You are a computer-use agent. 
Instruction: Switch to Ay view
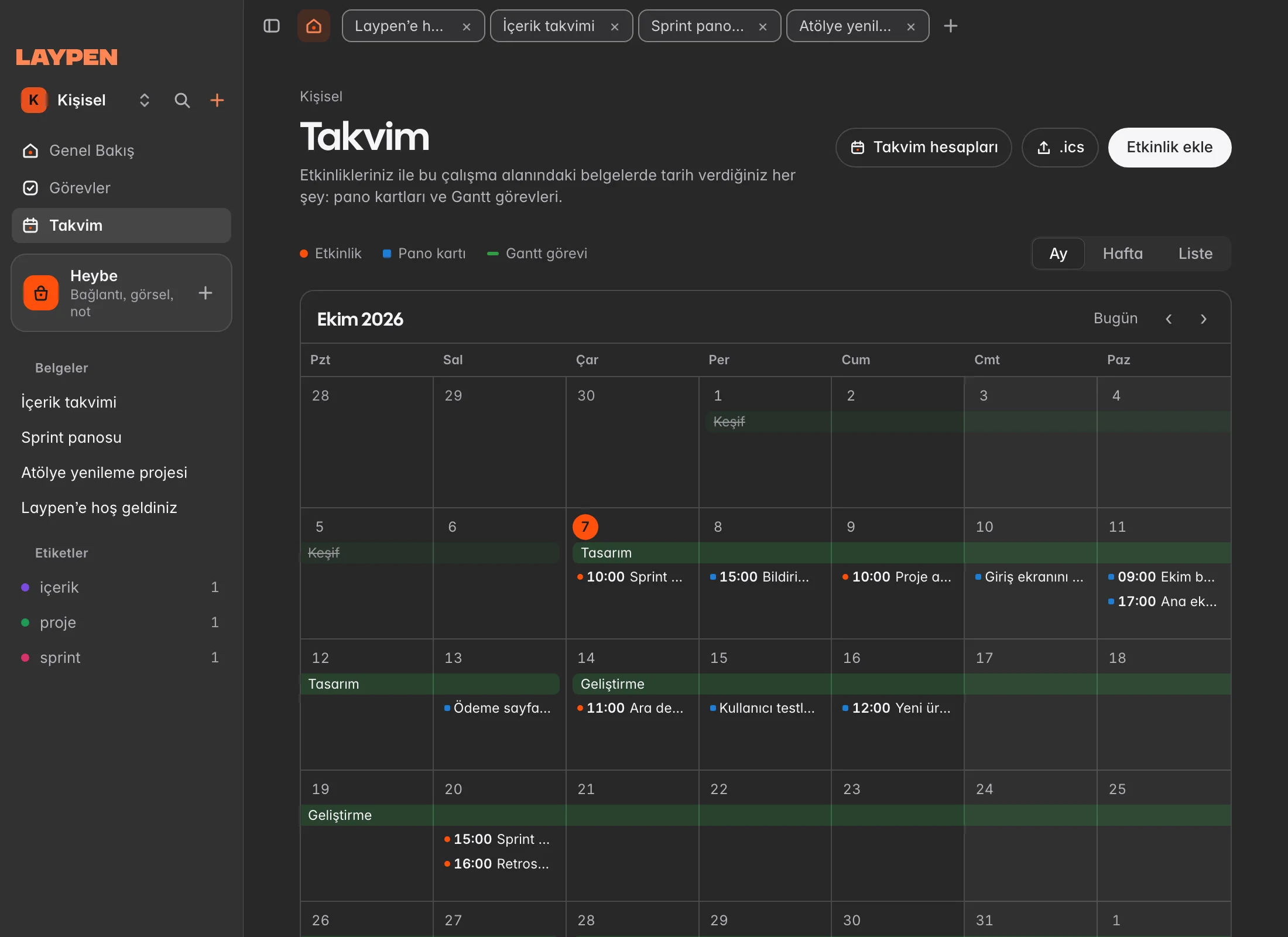[1058, 254]
